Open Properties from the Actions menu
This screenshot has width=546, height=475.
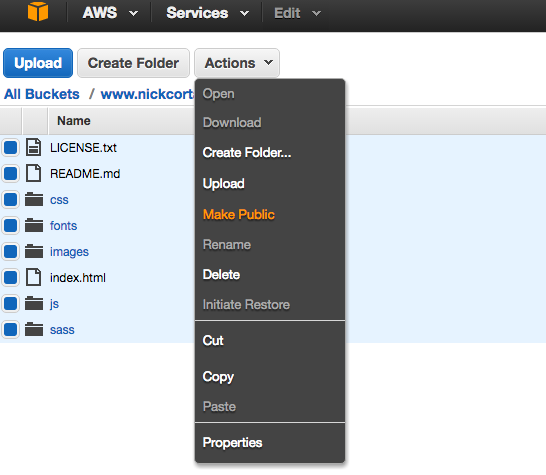tap(233, 443)
